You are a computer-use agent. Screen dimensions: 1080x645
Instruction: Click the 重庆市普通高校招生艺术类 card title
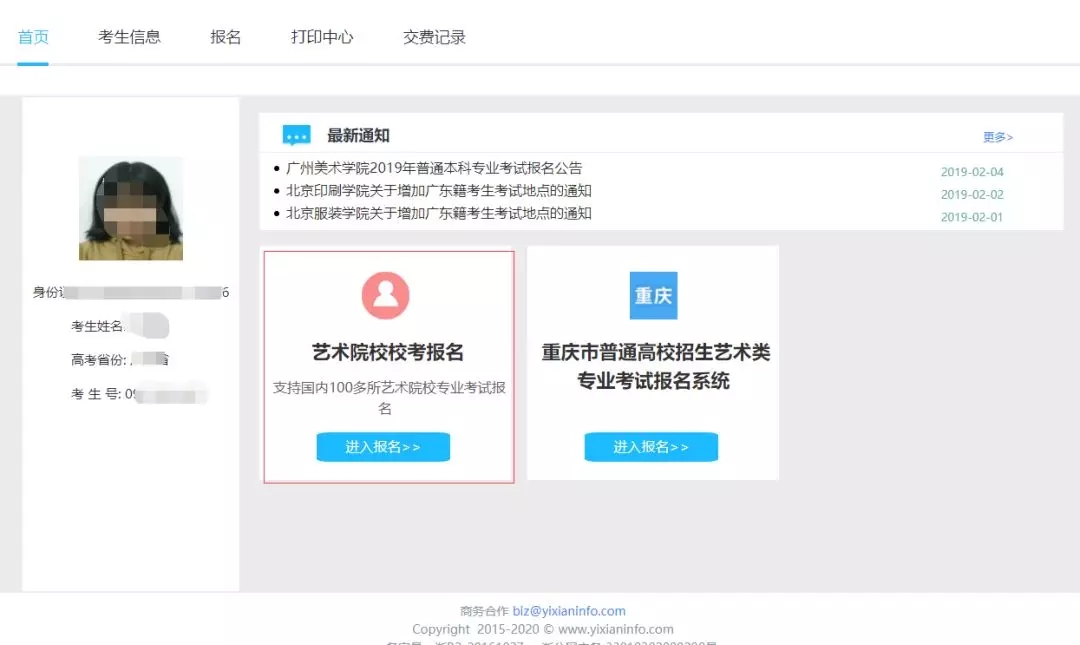pyautogui.click(x=655, y=353)
